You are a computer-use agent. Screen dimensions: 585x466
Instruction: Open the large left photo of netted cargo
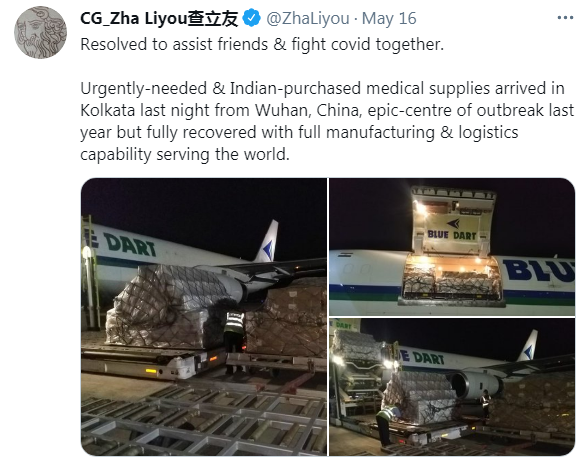tap(204, 317)
